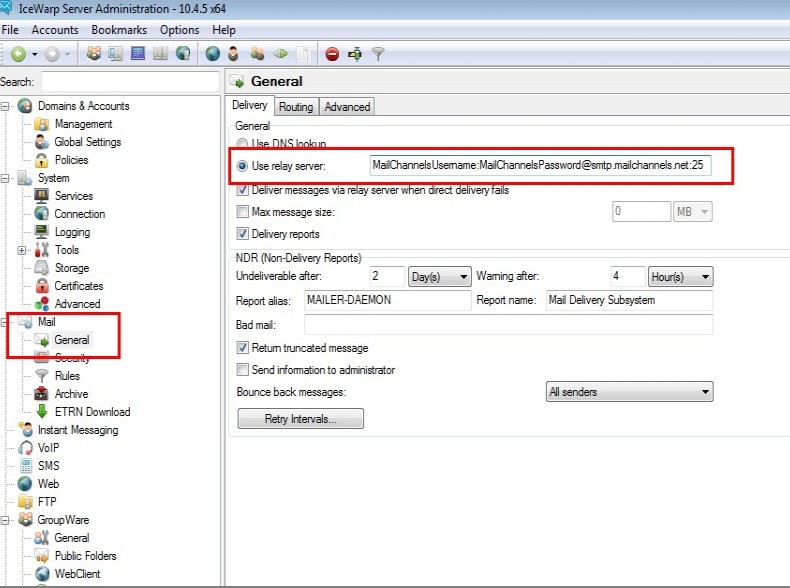
Task: Open the Bookmarks menu
Action: (119, 30)
